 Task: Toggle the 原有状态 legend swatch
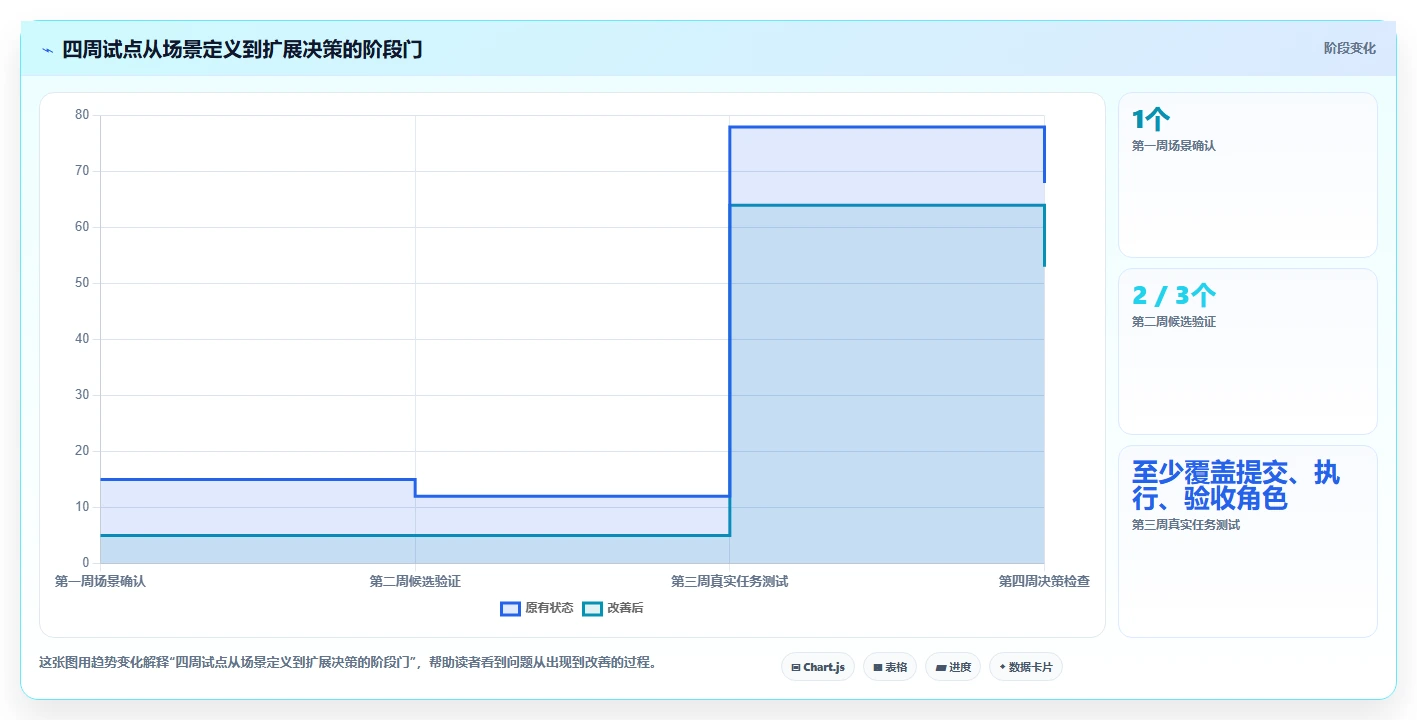click(510, 608)
